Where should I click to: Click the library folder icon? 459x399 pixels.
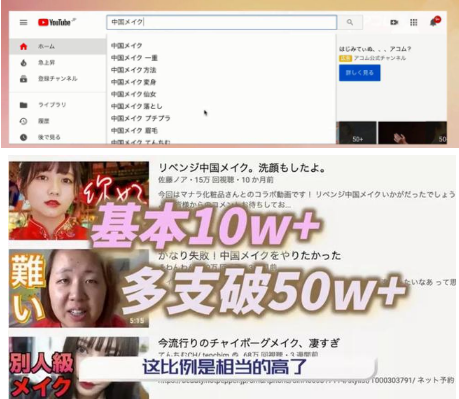click(x=23, y=105)
